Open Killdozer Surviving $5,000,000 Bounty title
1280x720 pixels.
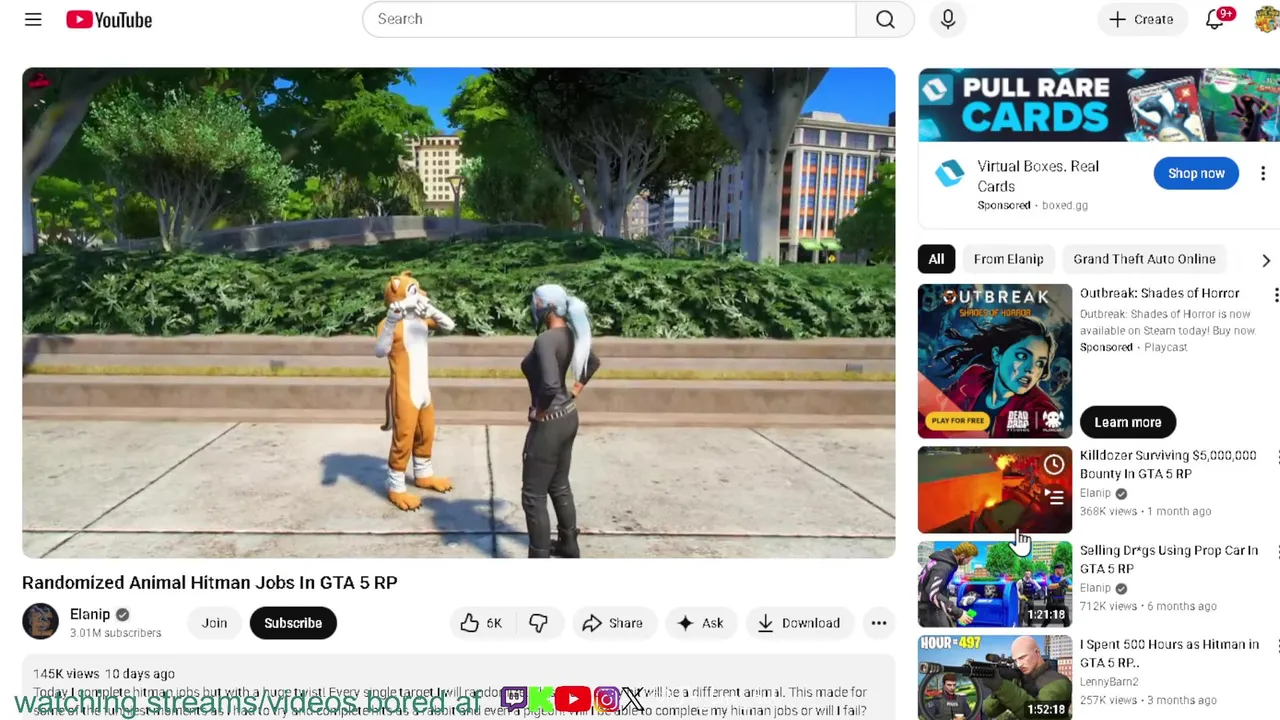click(x=1167, y=464)
